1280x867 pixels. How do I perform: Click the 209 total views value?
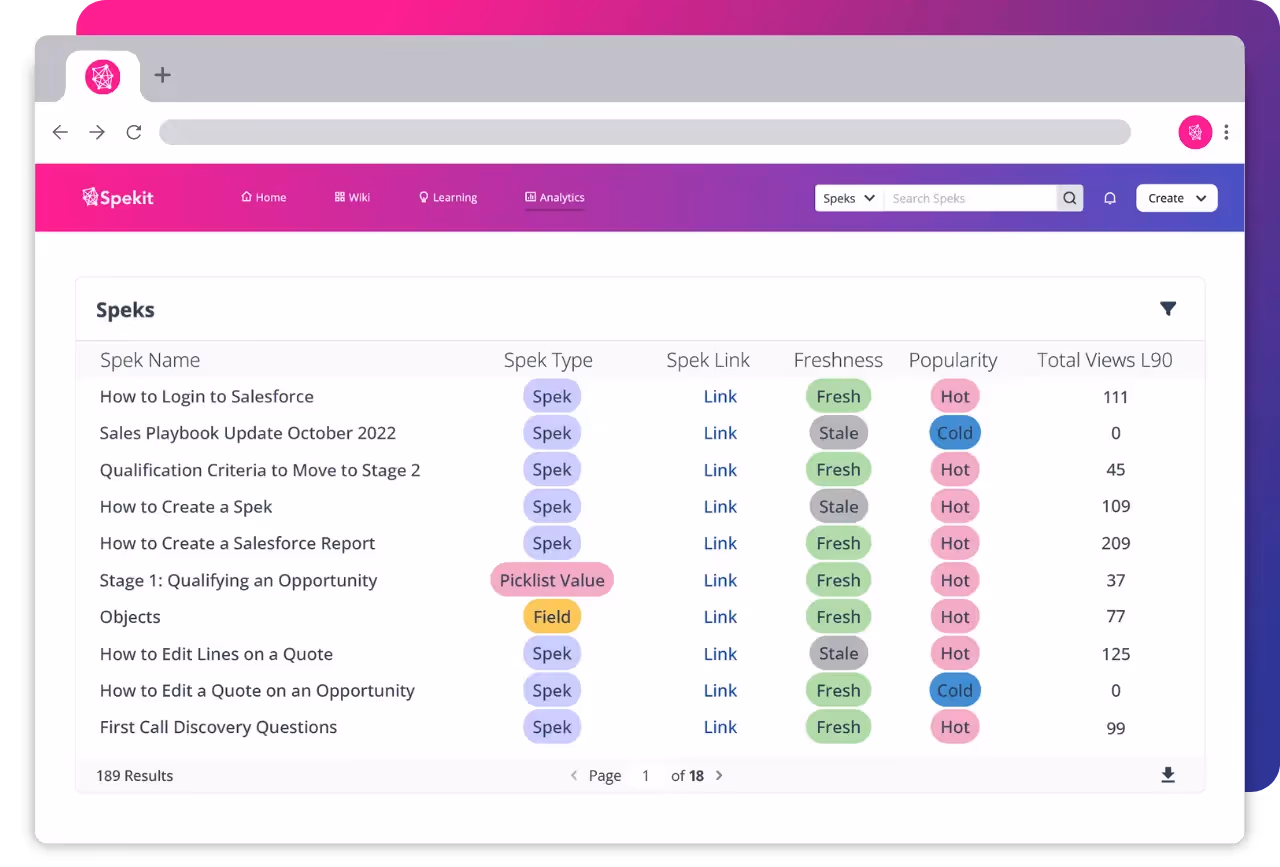(x=1116, y=543)
